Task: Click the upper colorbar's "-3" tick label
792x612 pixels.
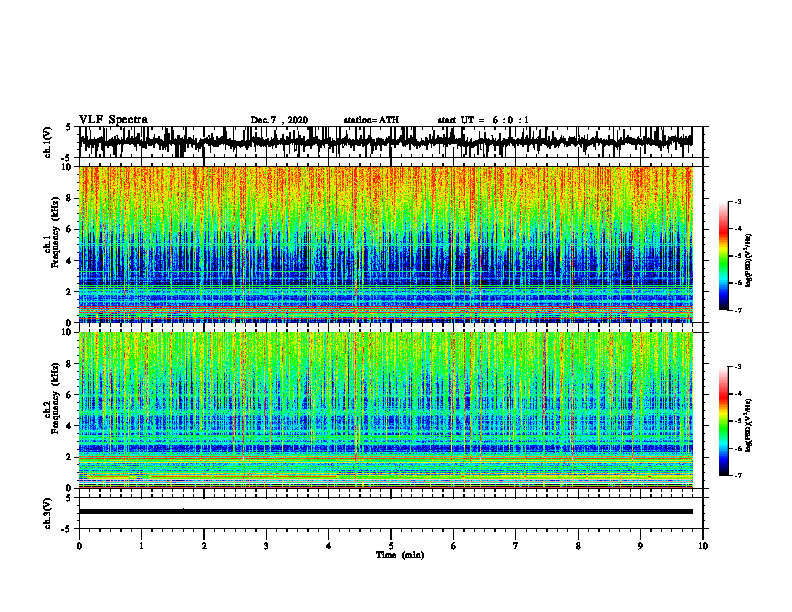Action: pyautogui.click(x=737, y=201)
